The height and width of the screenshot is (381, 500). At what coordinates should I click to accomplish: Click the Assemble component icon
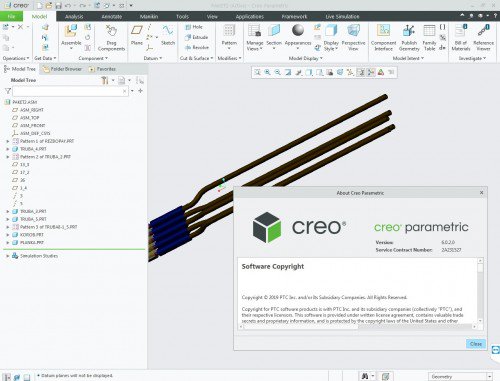[71, 31]
